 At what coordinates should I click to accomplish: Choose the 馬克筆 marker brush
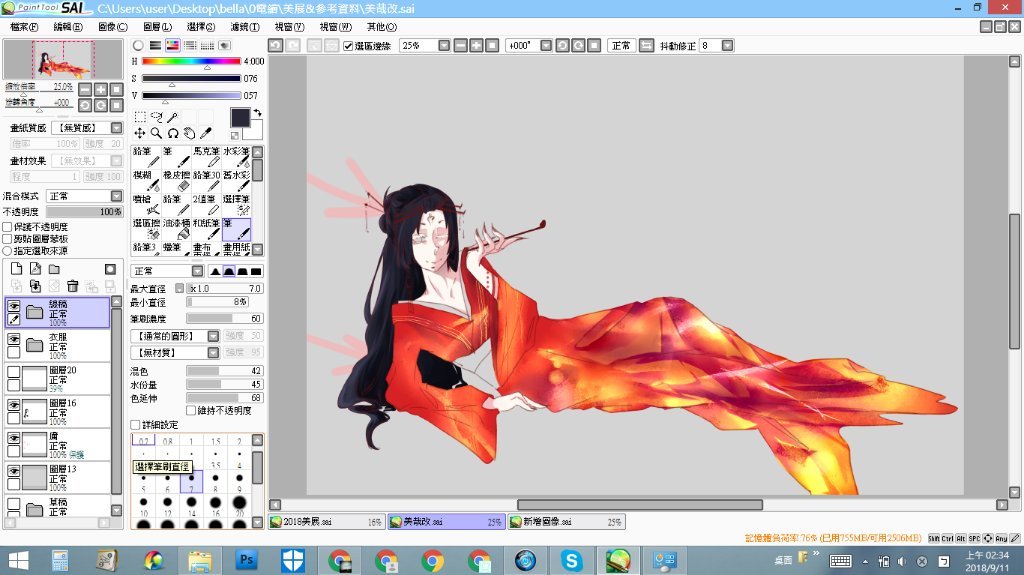[x=206, y=157]
